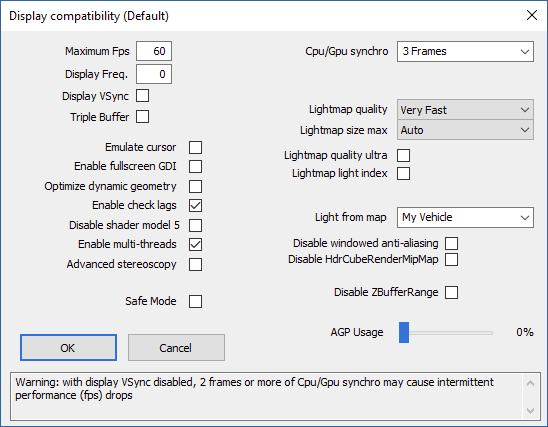Image resolution: width=548 pixels, height=427 pixels.
Task: Toggle Disable shader model 5
Action: [195, 225]
